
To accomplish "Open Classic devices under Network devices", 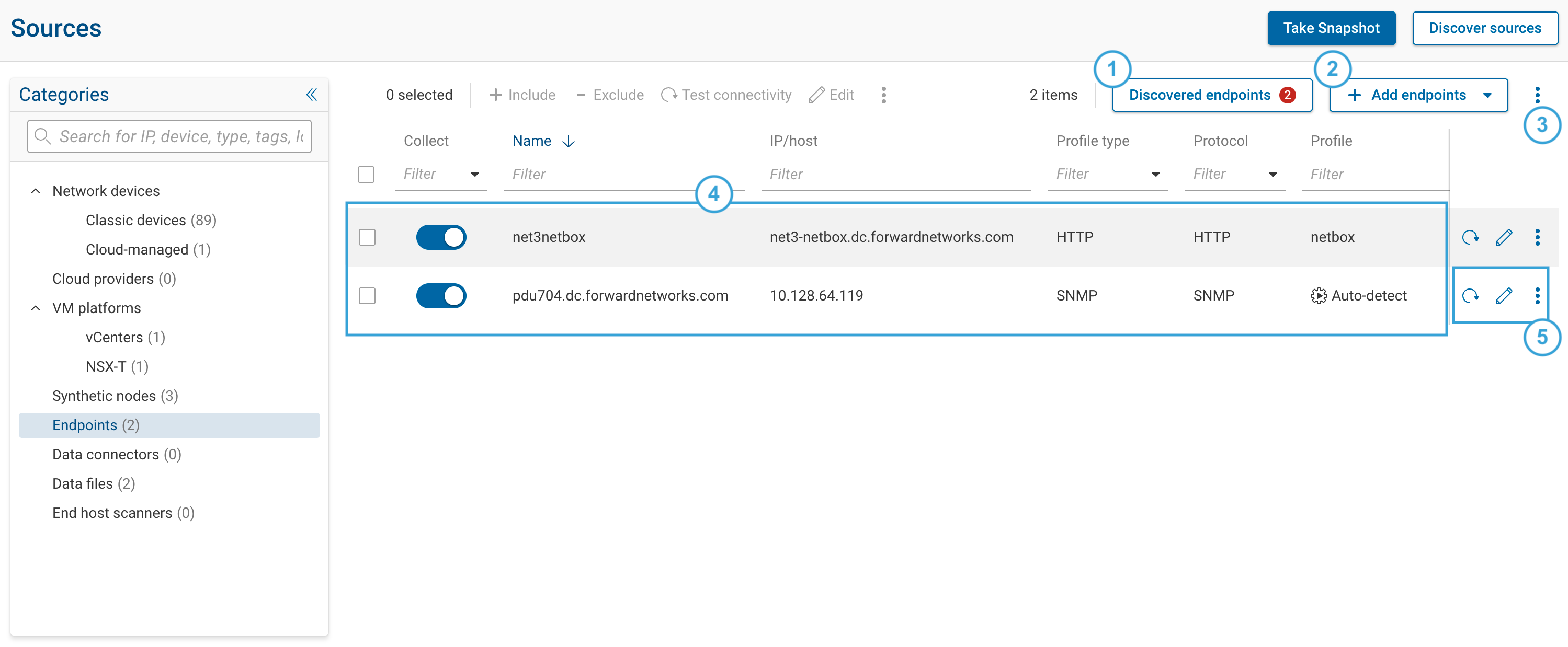I will (x=135, y=220).
